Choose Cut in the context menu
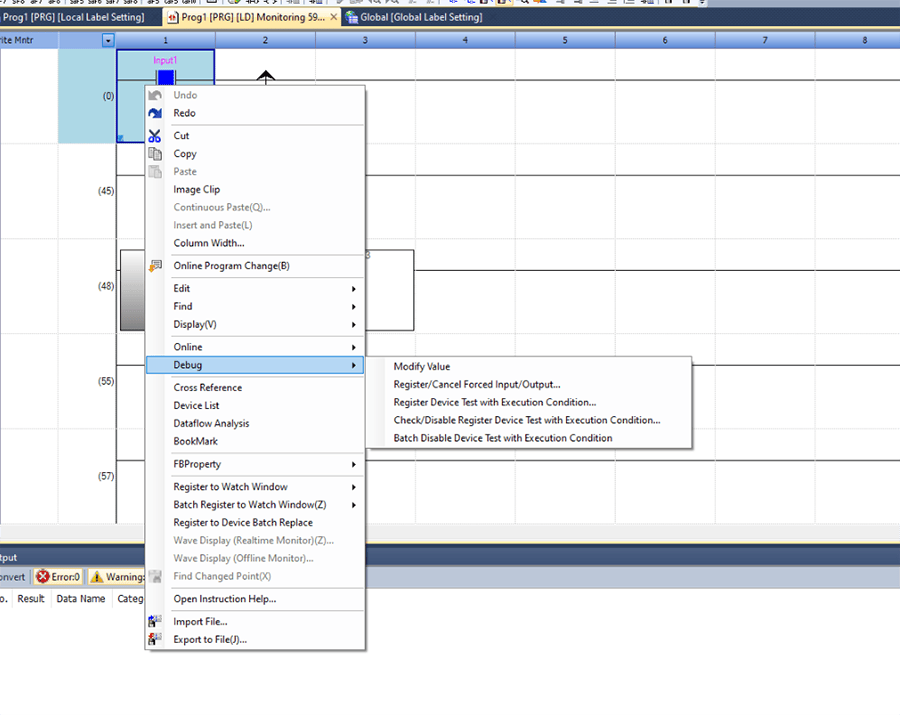Screen dimensions: 900x715 click(x=255, y=136)
